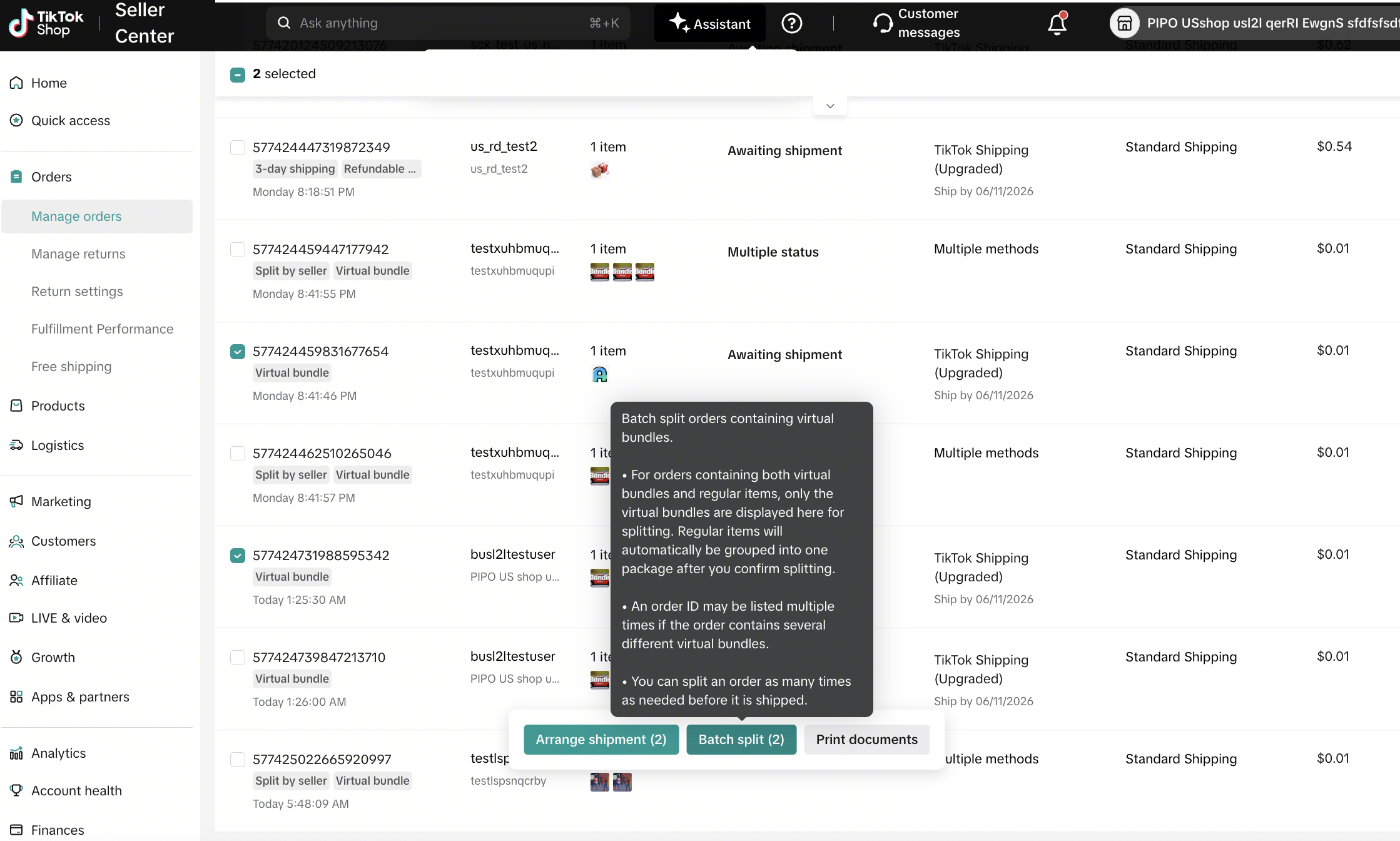
Task: Open the notifications bell
Action: [x=1057, y=24]
